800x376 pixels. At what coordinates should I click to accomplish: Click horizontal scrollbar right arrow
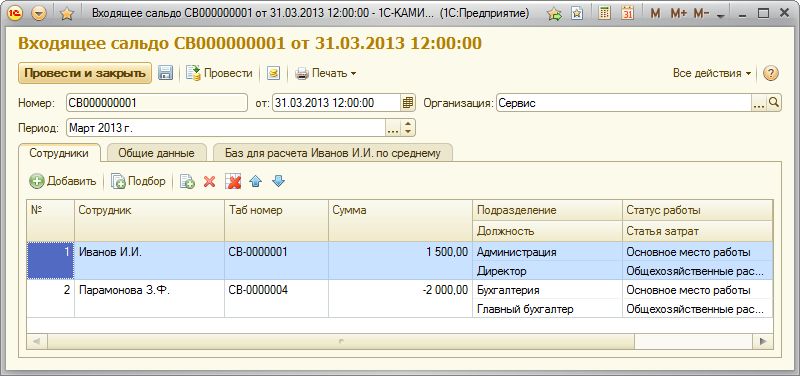click(763, 341)
